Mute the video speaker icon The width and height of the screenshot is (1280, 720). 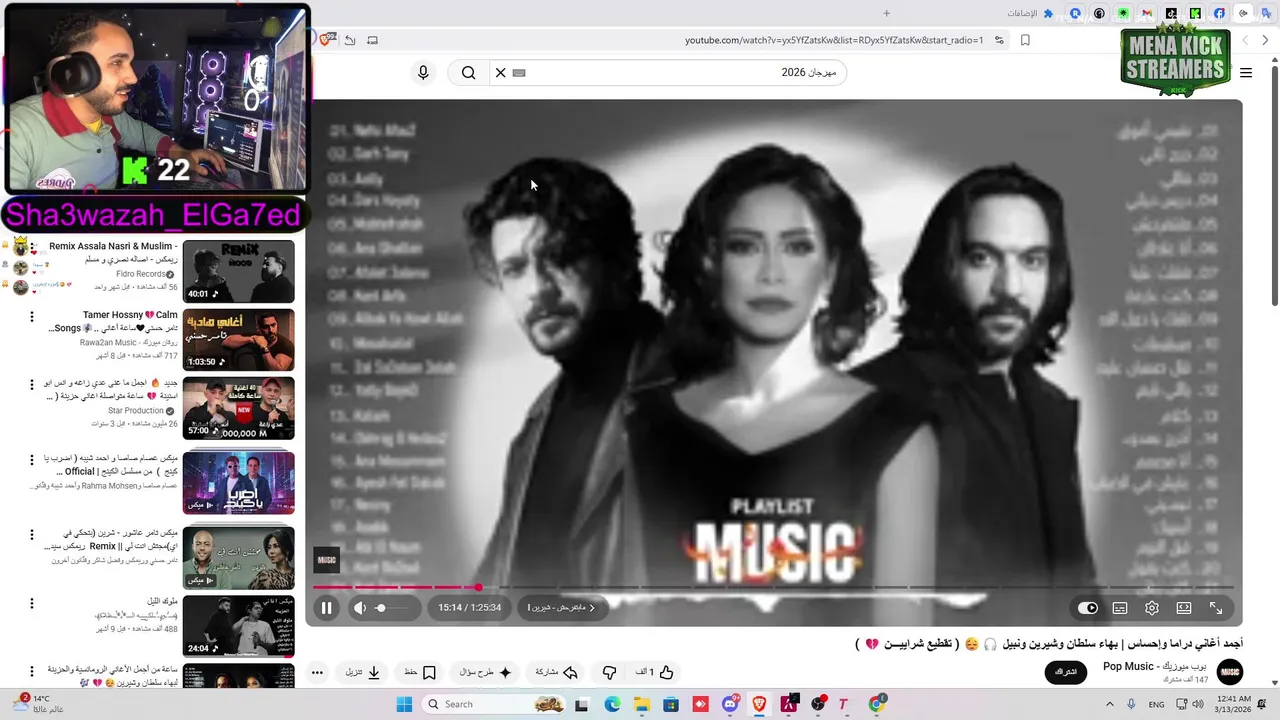click(360, 608)
